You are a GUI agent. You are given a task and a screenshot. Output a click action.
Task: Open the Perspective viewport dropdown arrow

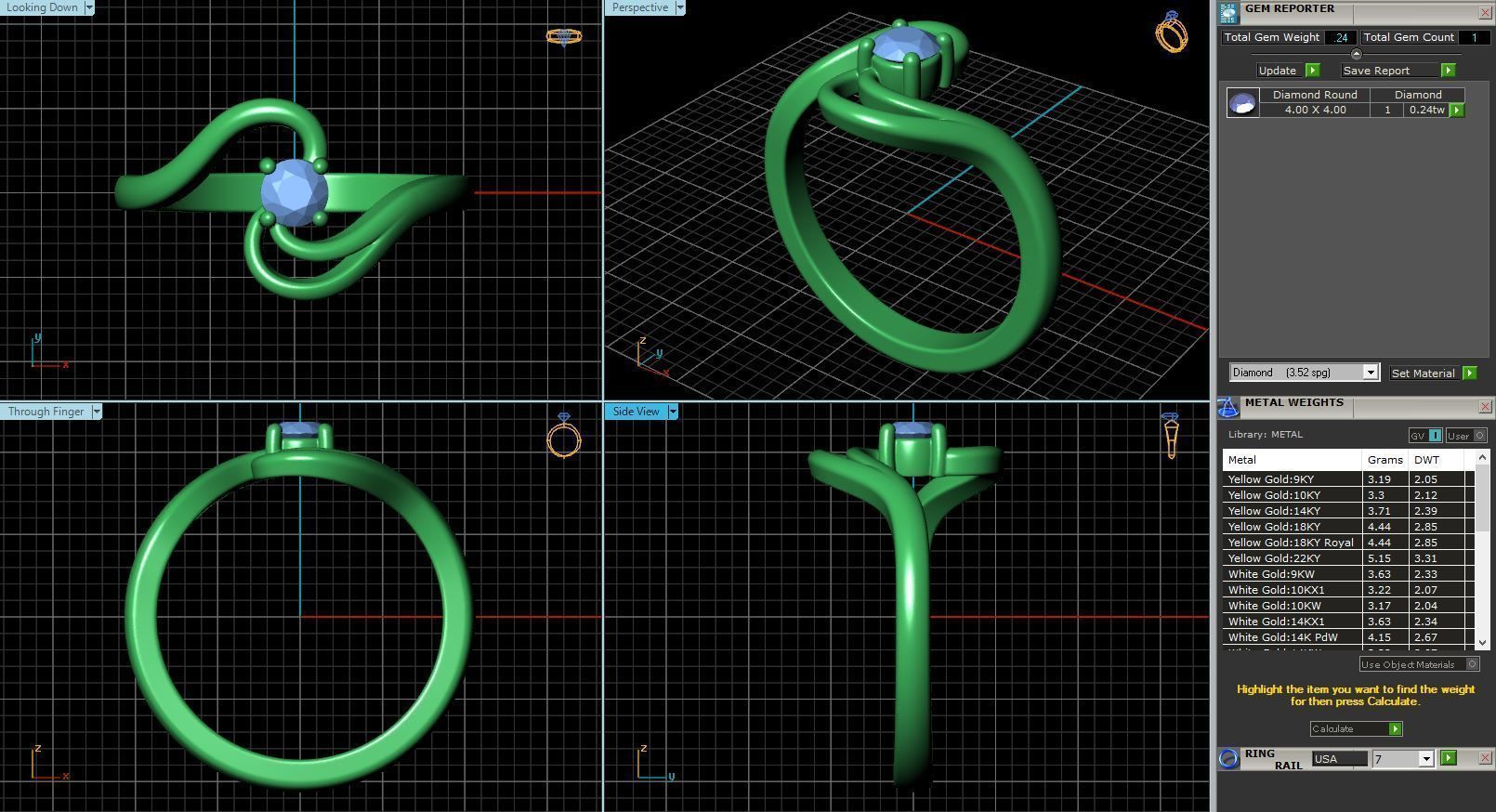(679, 7)
